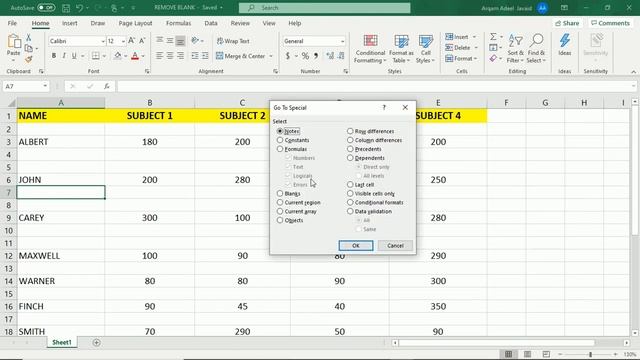Select Visible cells only option
The image size is (640, 360).
350,193
